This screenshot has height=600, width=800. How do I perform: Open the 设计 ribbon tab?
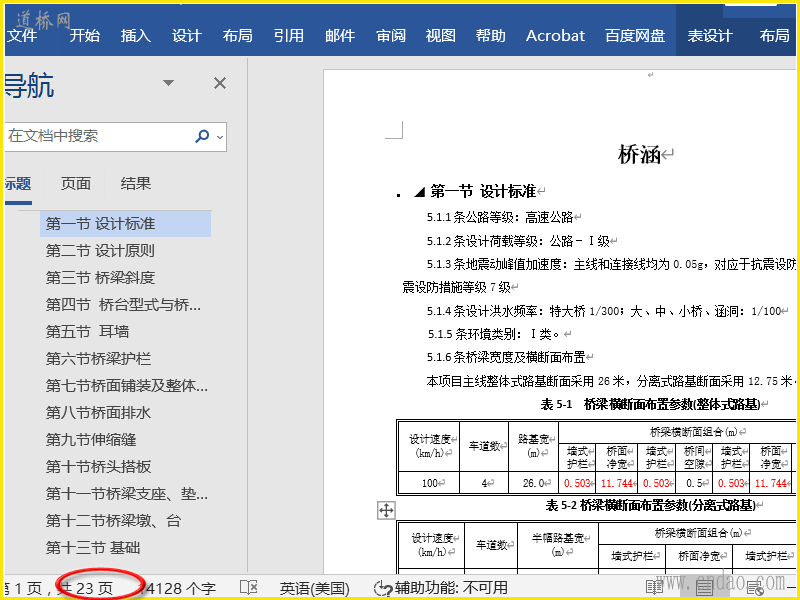point(186,36)
